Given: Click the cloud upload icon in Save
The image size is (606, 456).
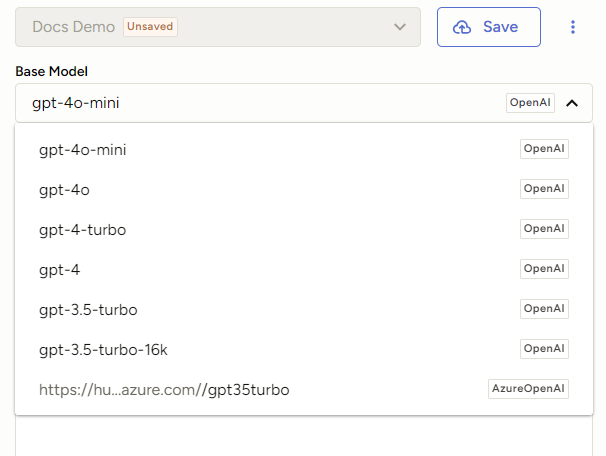Looking at the screenshot, I should coord(462,27).
